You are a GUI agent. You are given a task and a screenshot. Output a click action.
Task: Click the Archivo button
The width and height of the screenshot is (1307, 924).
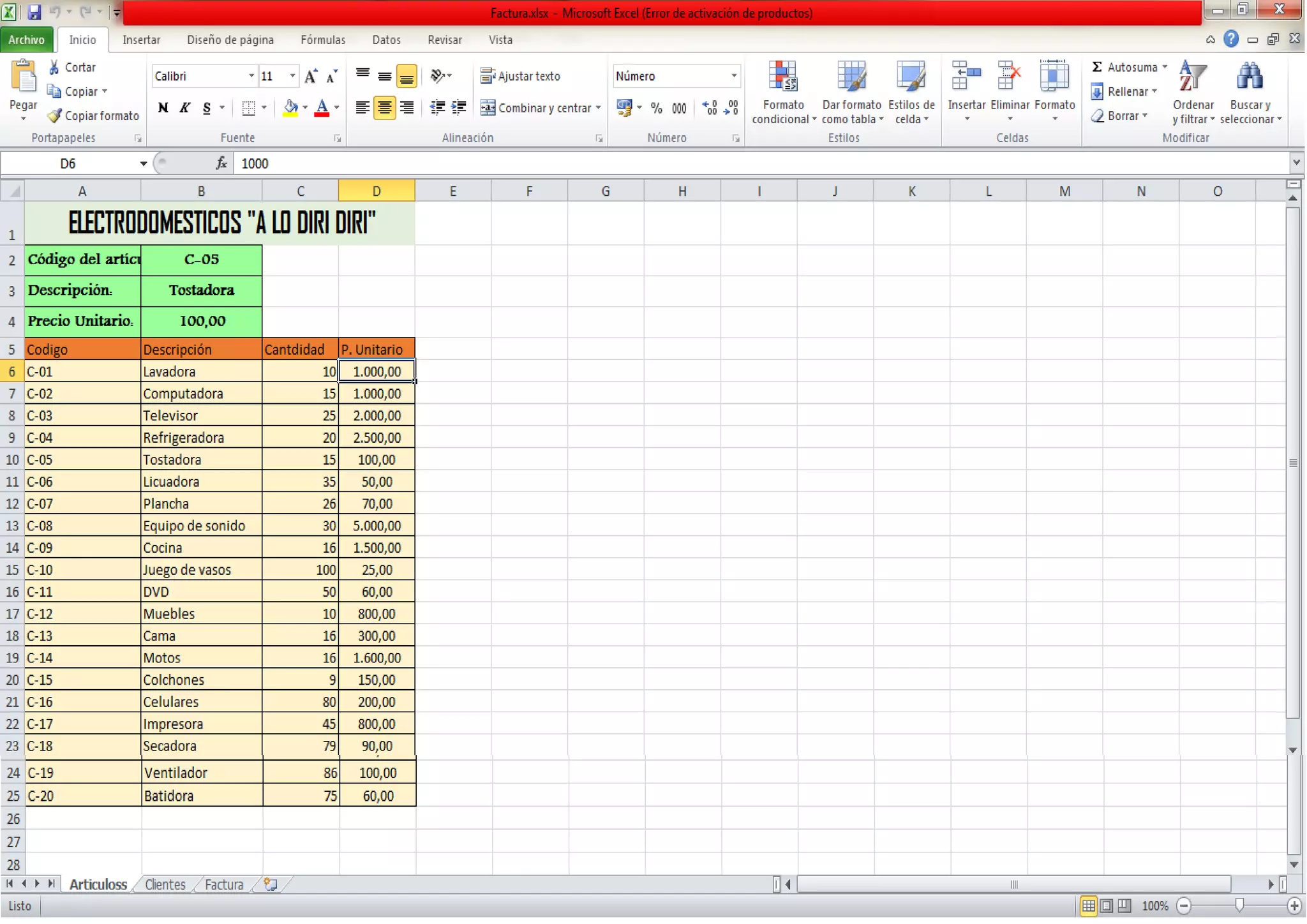26,40
